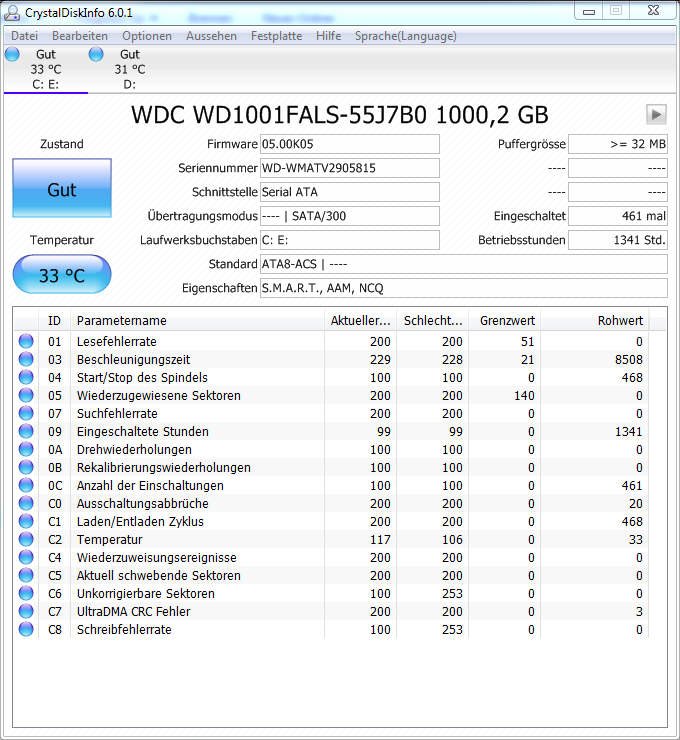Sort by the ID column header
Viewport: 680px width, 740px height.
coord(54,320)
